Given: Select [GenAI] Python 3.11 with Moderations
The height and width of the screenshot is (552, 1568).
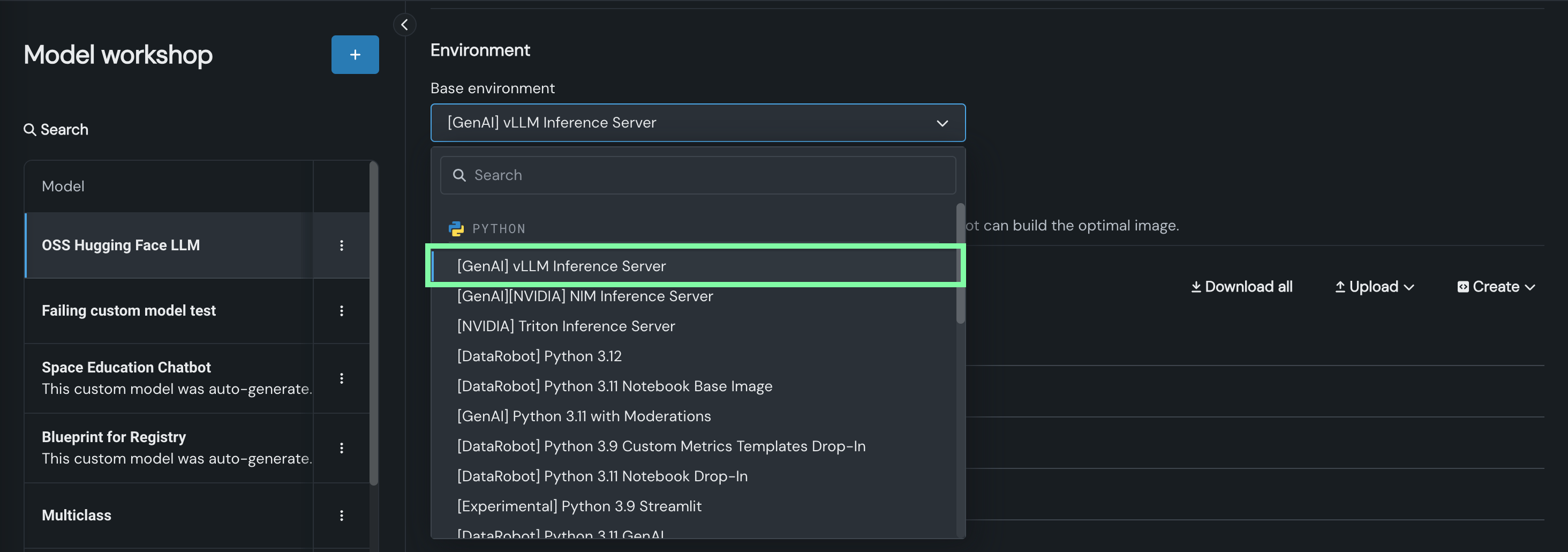Looking at the screenshot, I should pyautogui.click(x=583, y=416).
